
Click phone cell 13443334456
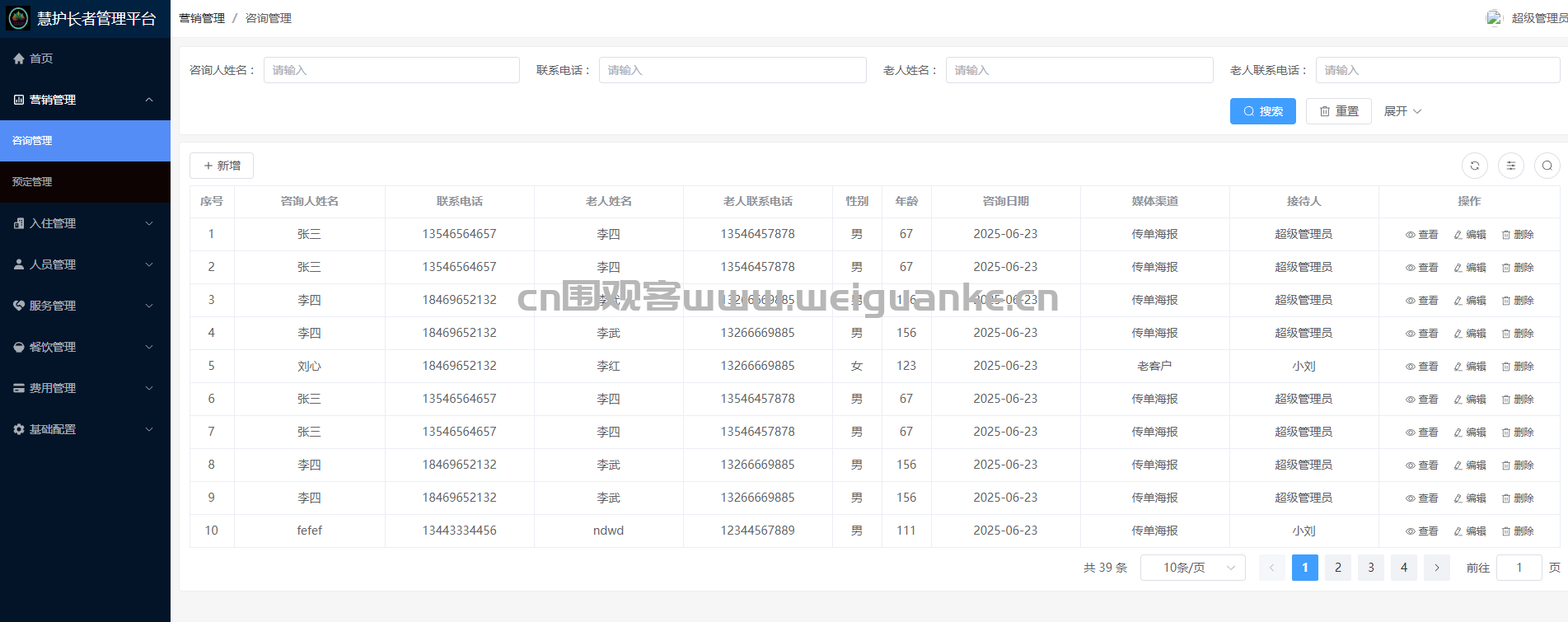point(460,531)
